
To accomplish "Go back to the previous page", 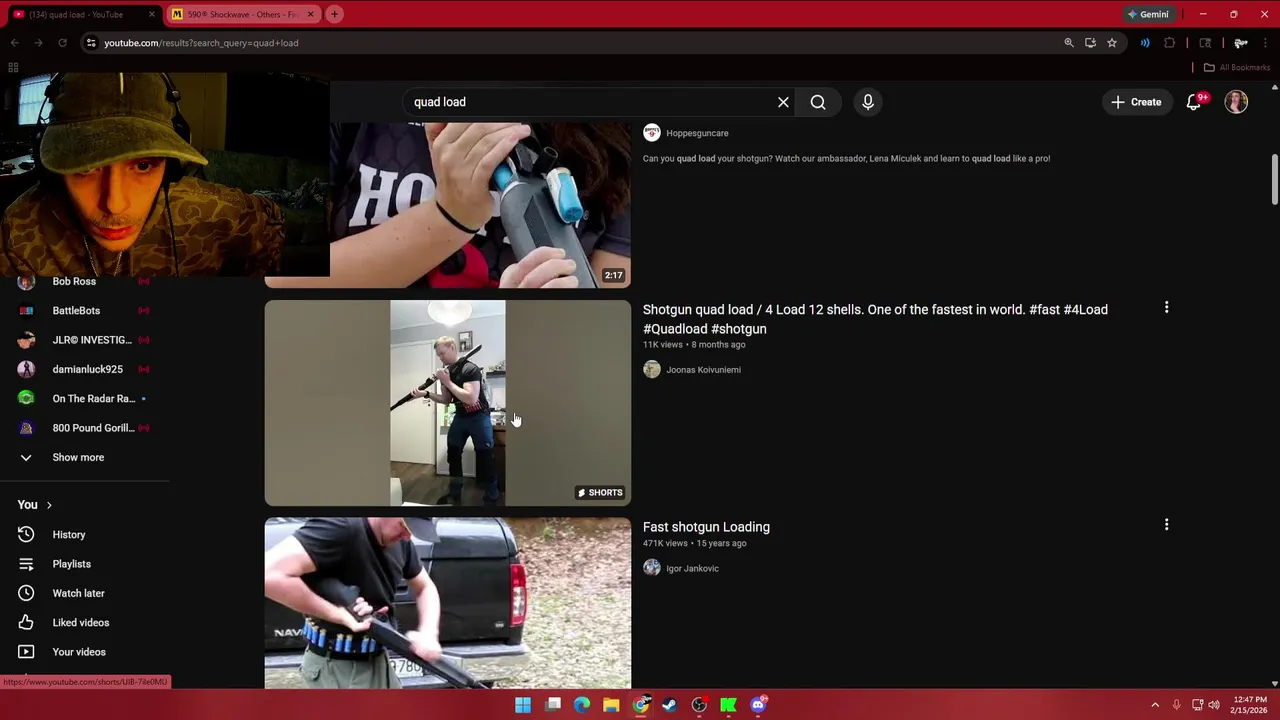I will tap(14, 43).
